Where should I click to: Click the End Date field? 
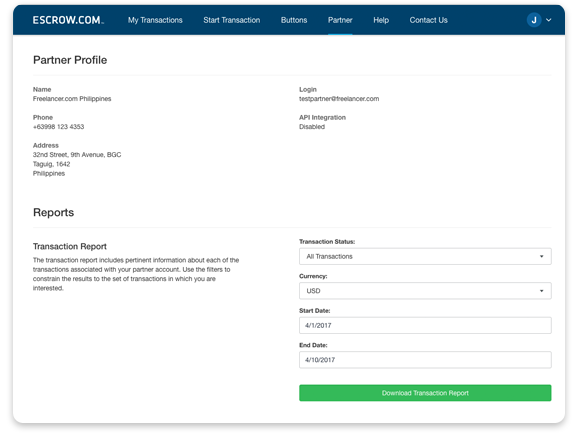click(x=425, y=360)
